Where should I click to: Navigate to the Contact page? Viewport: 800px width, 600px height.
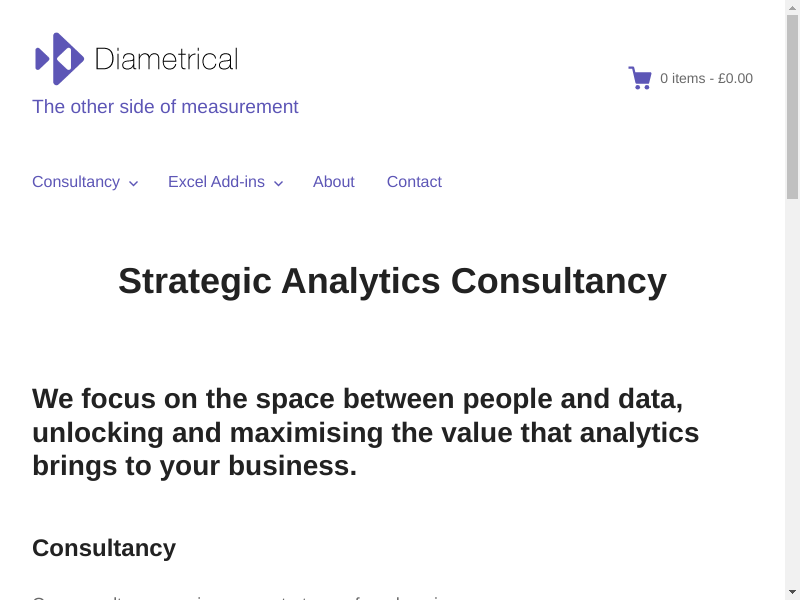coord(414,182)
